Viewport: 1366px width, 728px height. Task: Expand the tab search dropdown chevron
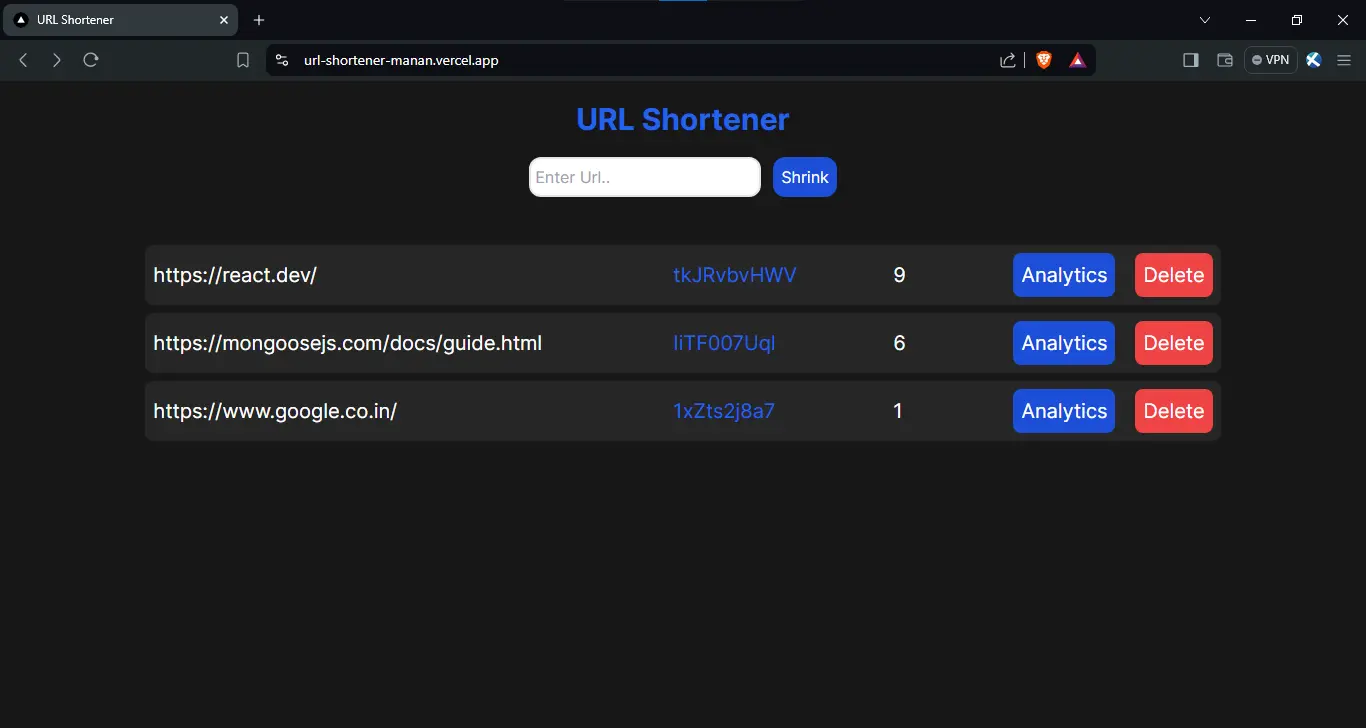click(1205, 20)
